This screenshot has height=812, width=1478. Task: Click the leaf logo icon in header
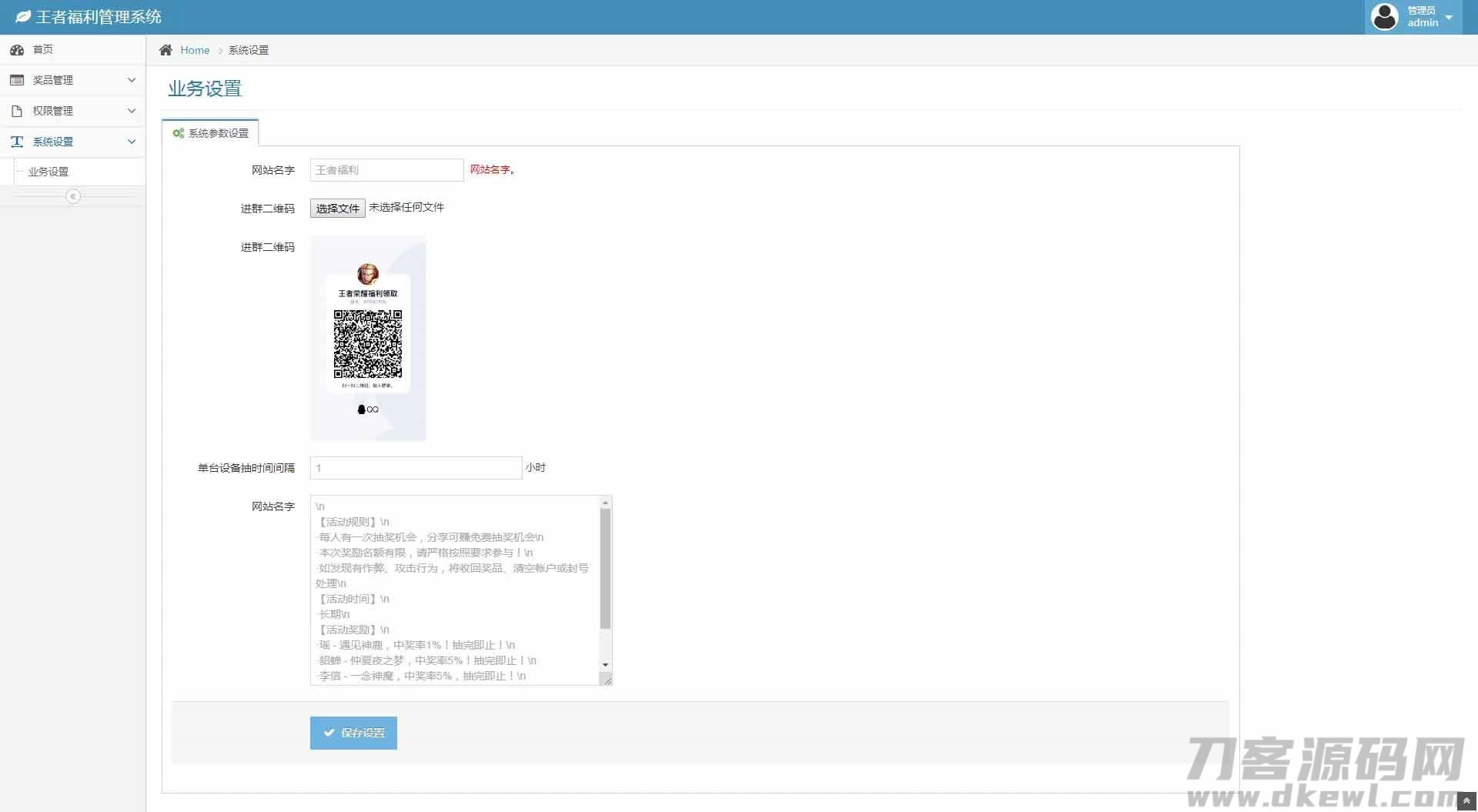click(x=23, y=17)
